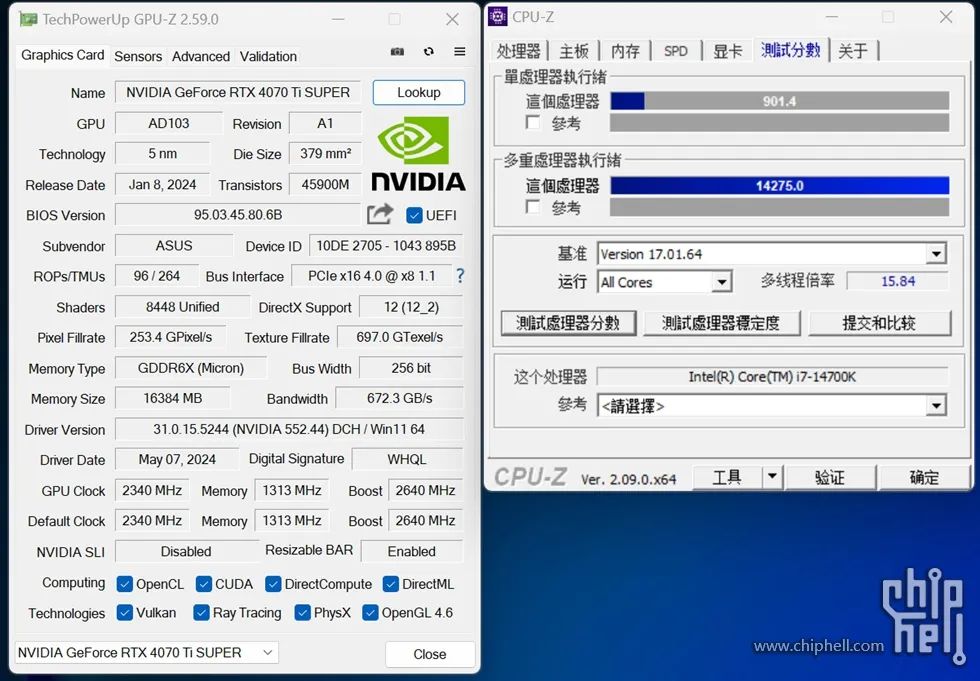Click the multi thread 14275.0 score bar

779,186
